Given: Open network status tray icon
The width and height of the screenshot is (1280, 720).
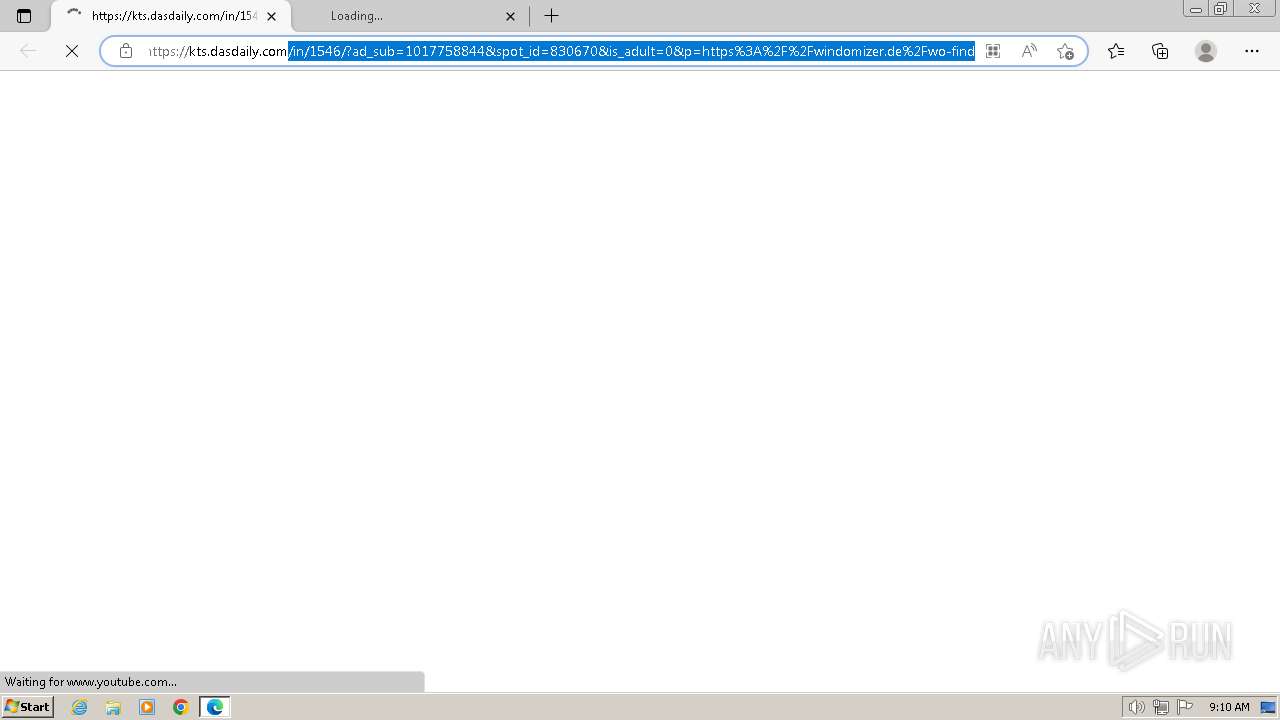Looking at the screenshot, I should (x=1161, y=707).
